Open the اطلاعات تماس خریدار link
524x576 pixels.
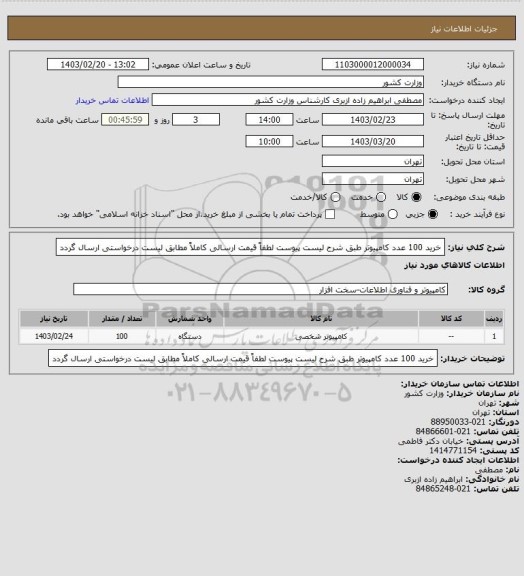(x=112, y=100)
